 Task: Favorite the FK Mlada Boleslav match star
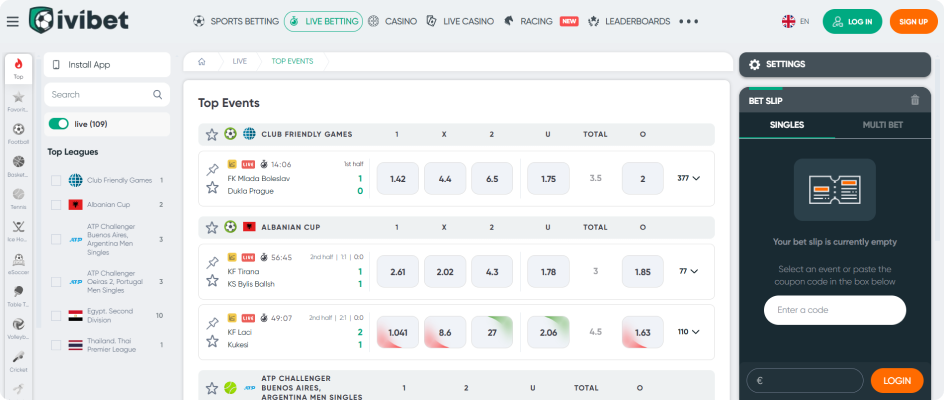pyautogui.click(x=212, y=188)
